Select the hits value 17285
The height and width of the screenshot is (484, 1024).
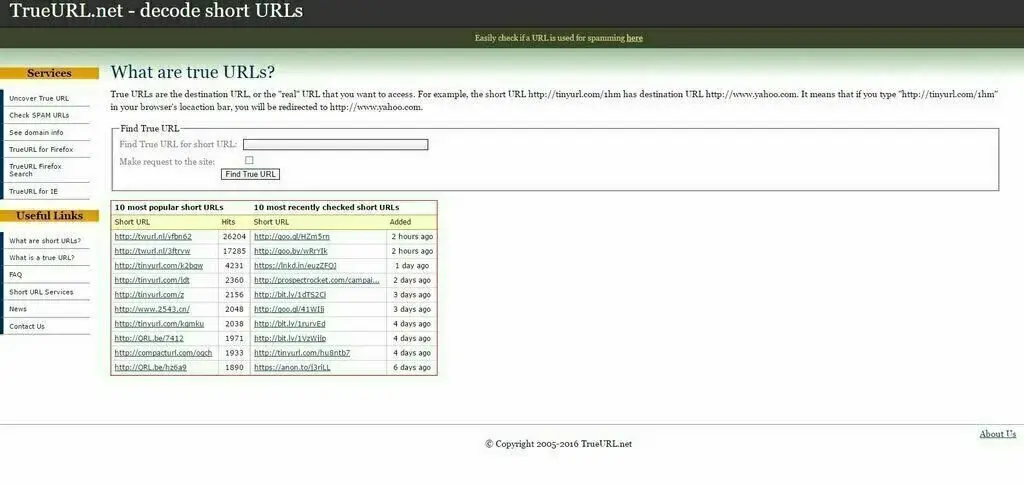234,251
